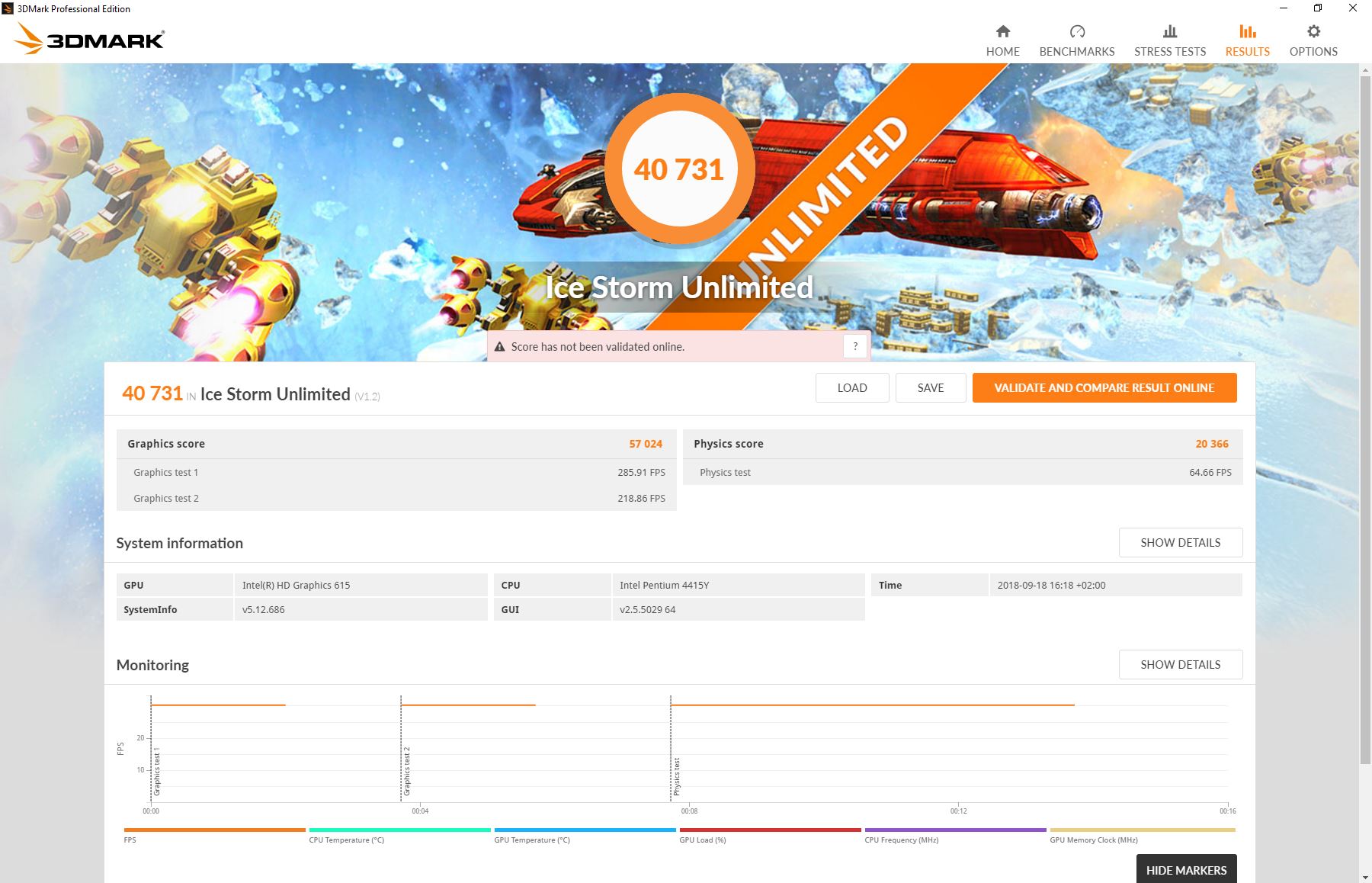1372x883 pixels.
Task: Click the Home house icon
Action: (x=1002, y=31)
